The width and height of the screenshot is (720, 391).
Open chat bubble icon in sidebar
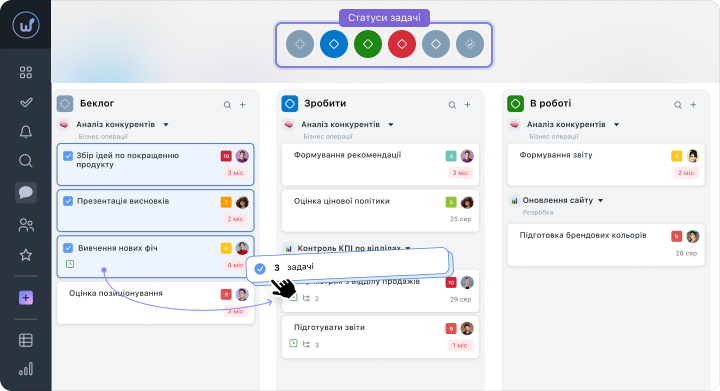pos(26,192)
